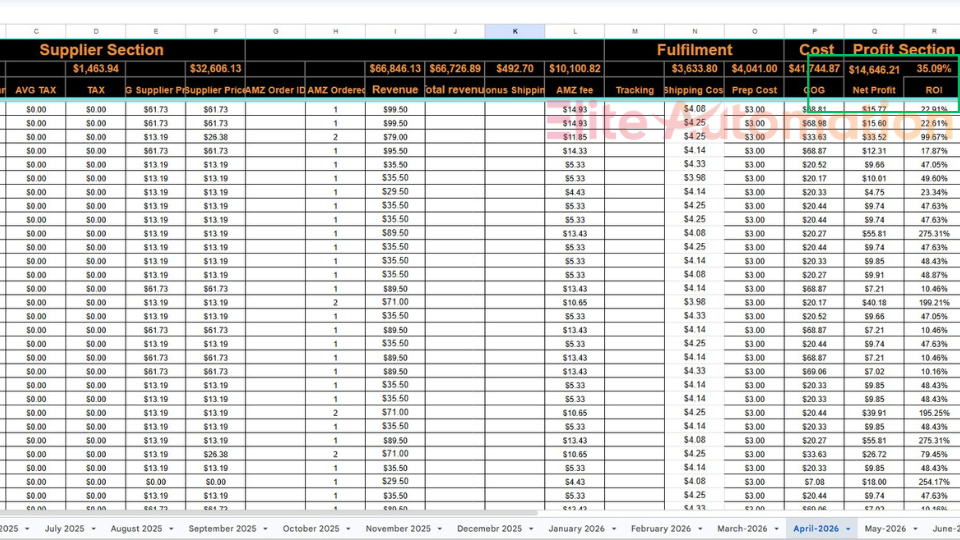Select the AMZ fee total $10,100.82

point(574,69)
